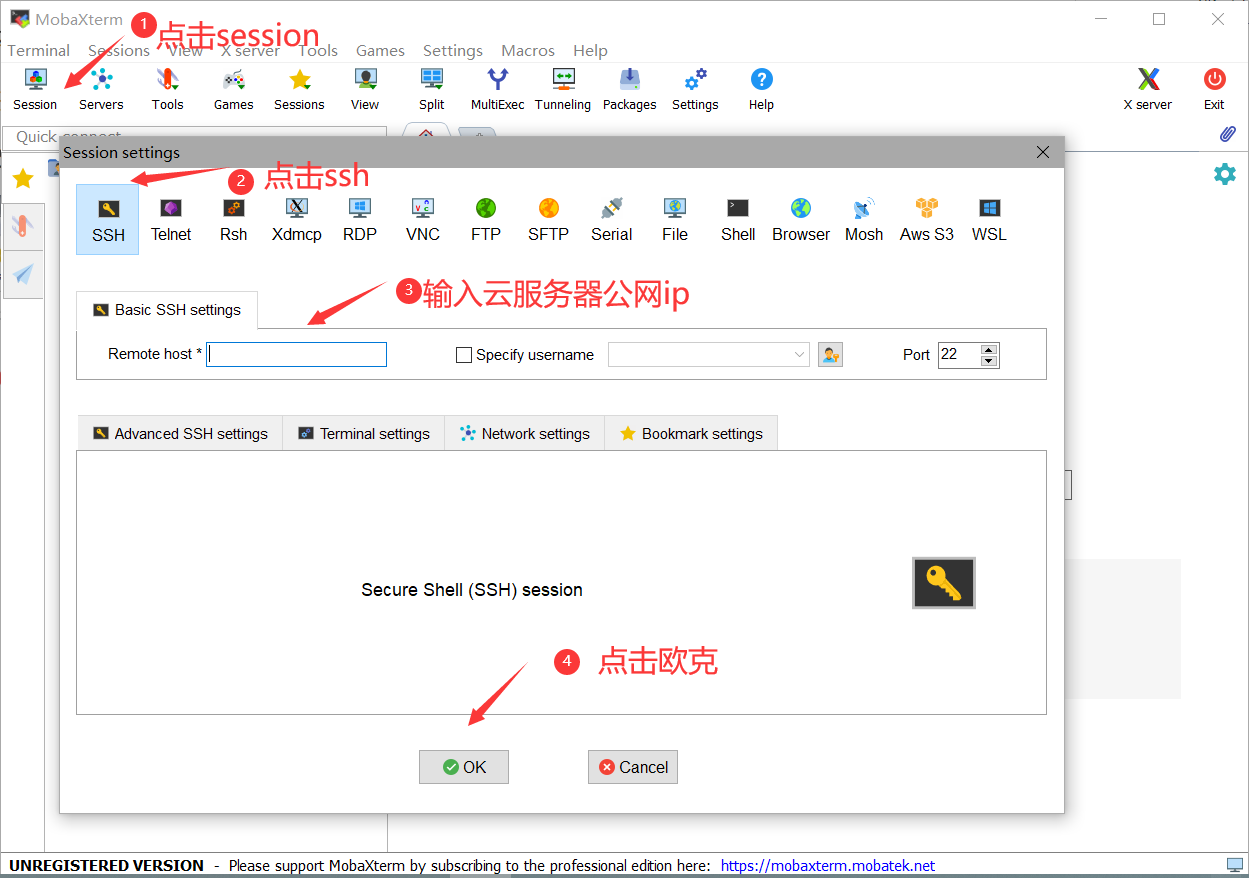1249x878 pixels.
Task: Click the teal gear icon on right
Action: point(1225,174)
